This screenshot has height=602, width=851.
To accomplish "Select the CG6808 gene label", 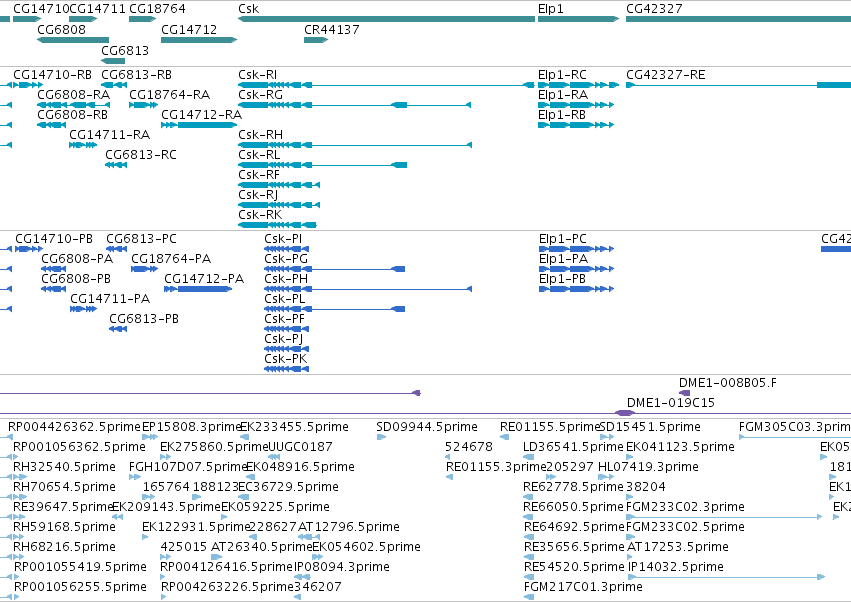I will [x=61, y=29].
